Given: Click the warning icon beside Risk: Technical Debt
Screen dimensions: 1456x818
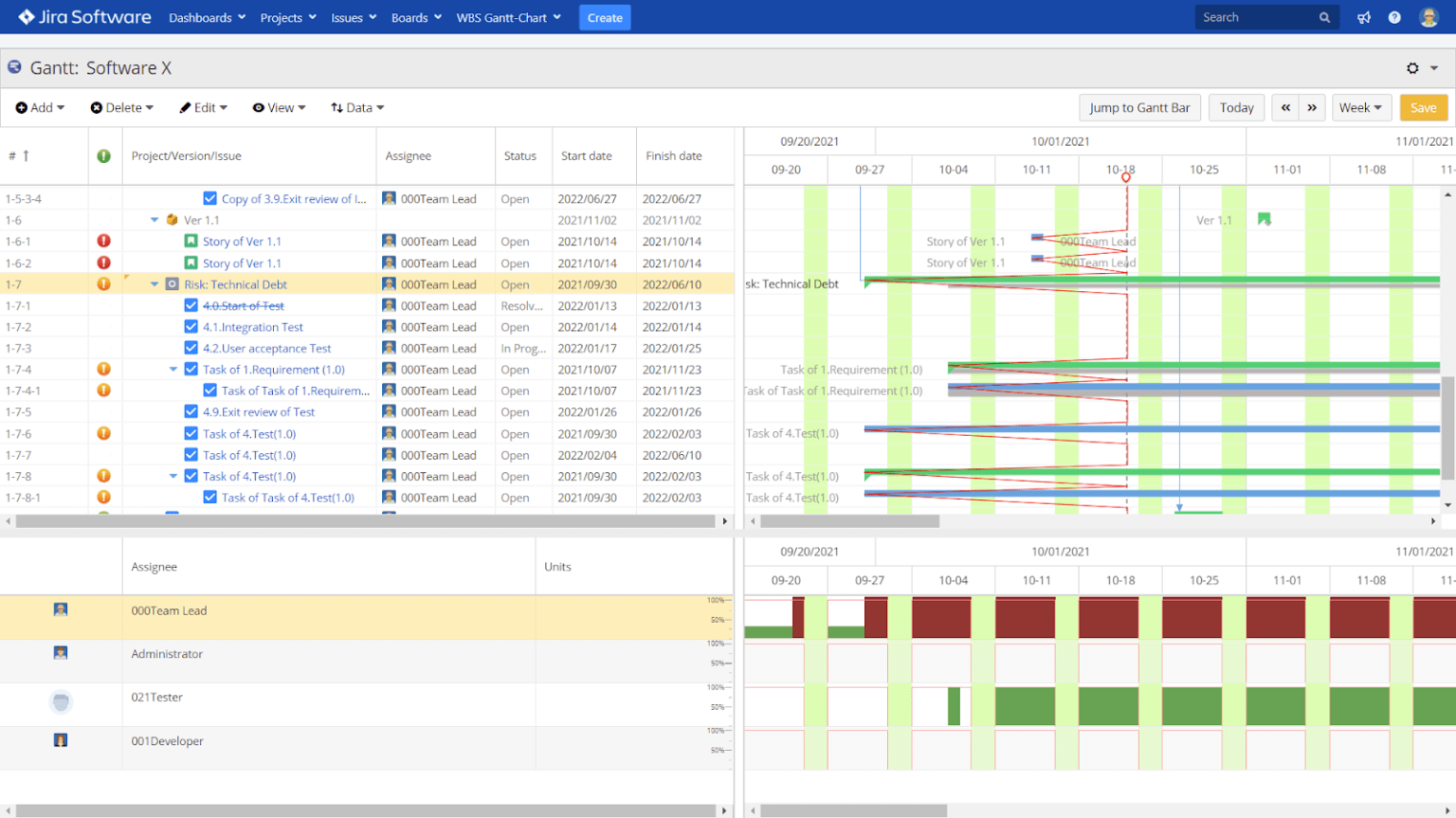Looking at the screenshot, I should coord(104,283).
